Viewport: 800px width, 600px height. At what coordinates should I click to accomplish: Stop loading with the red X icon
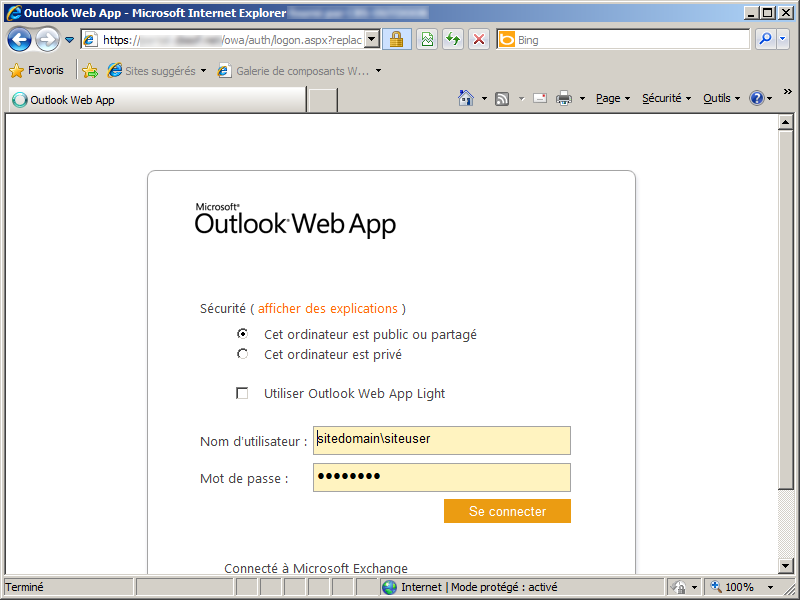pos(479,39)
